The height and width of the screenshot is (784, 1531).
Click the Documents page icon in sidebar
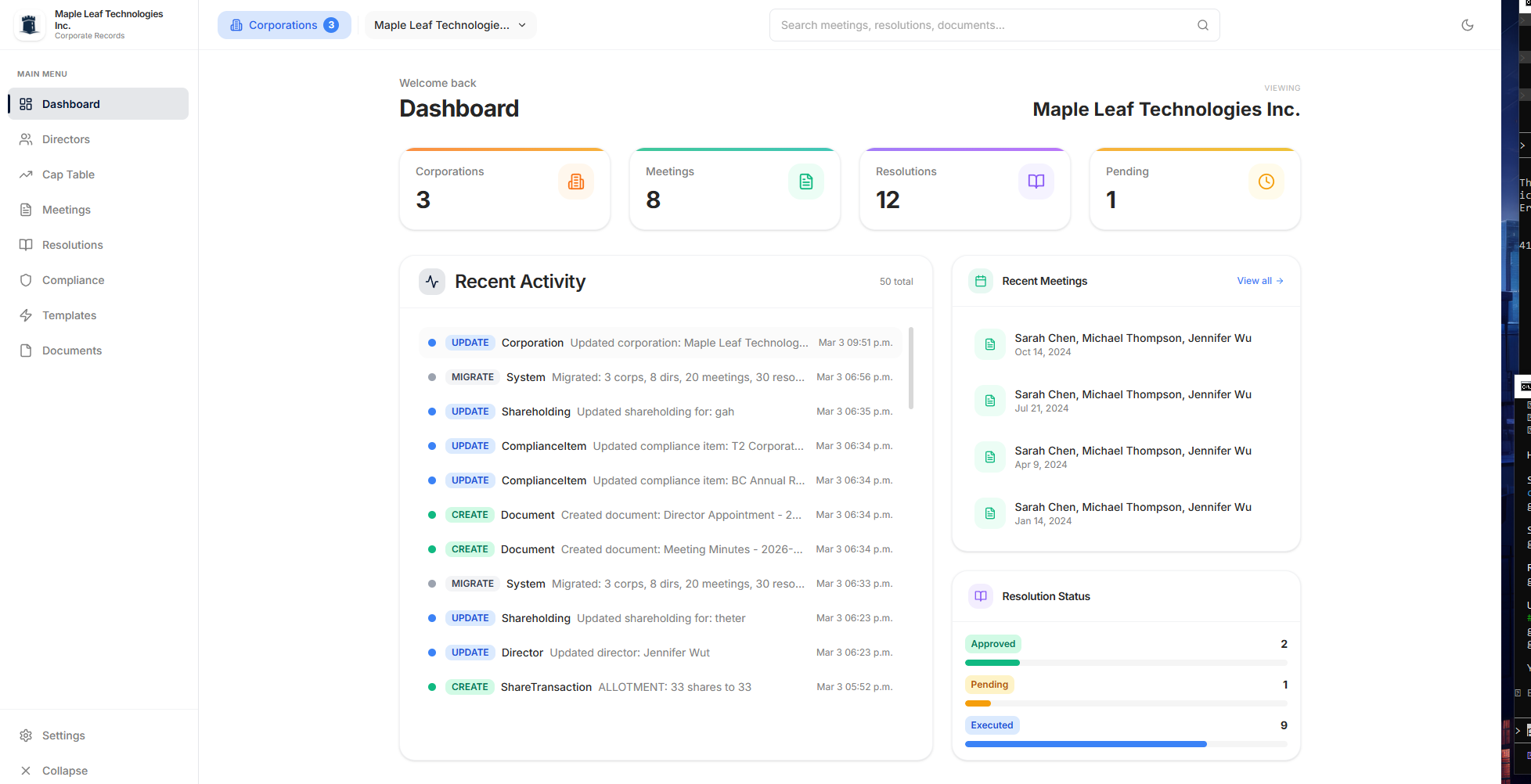[26, 351]
